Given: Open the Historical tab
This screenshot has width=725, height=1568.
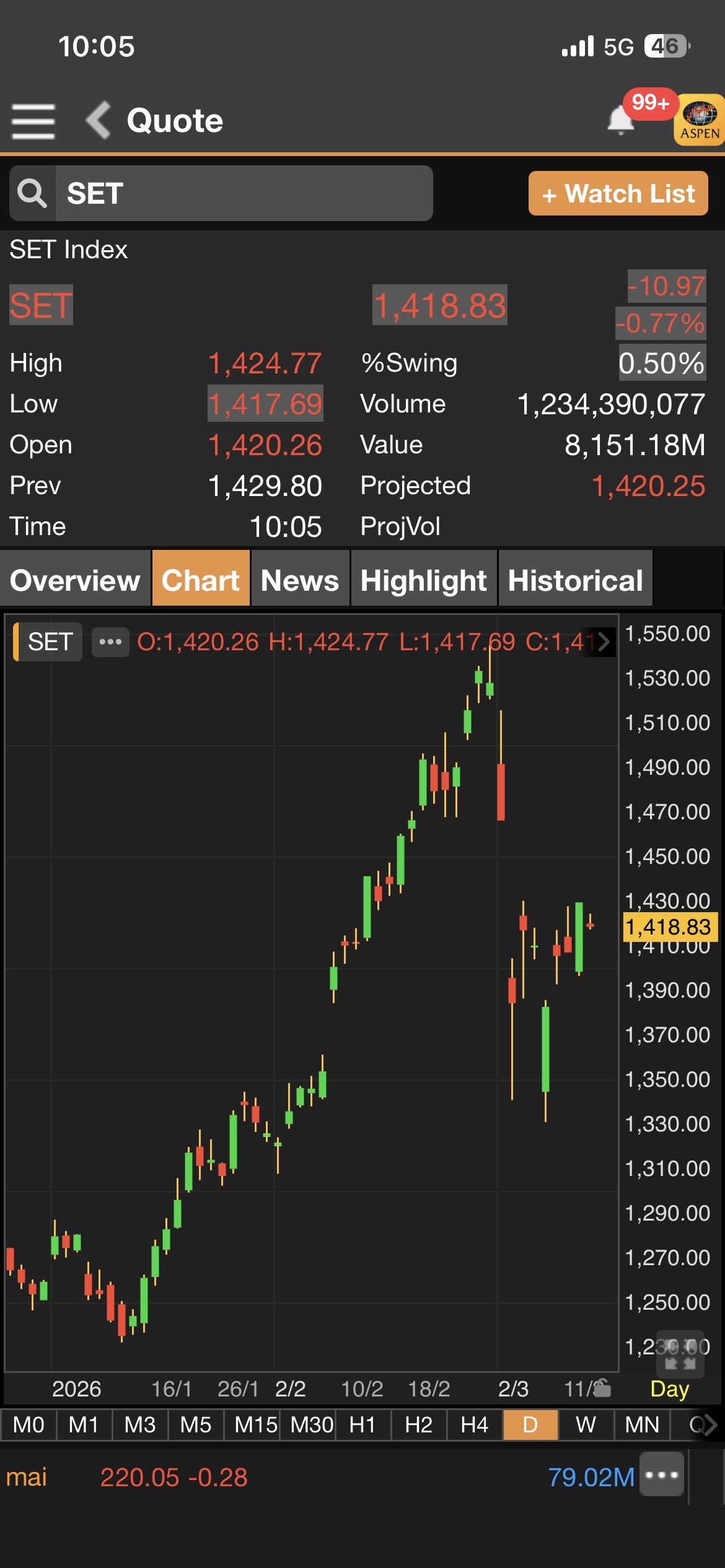Looking at the screenshot, I should click(x=575, y=580).
